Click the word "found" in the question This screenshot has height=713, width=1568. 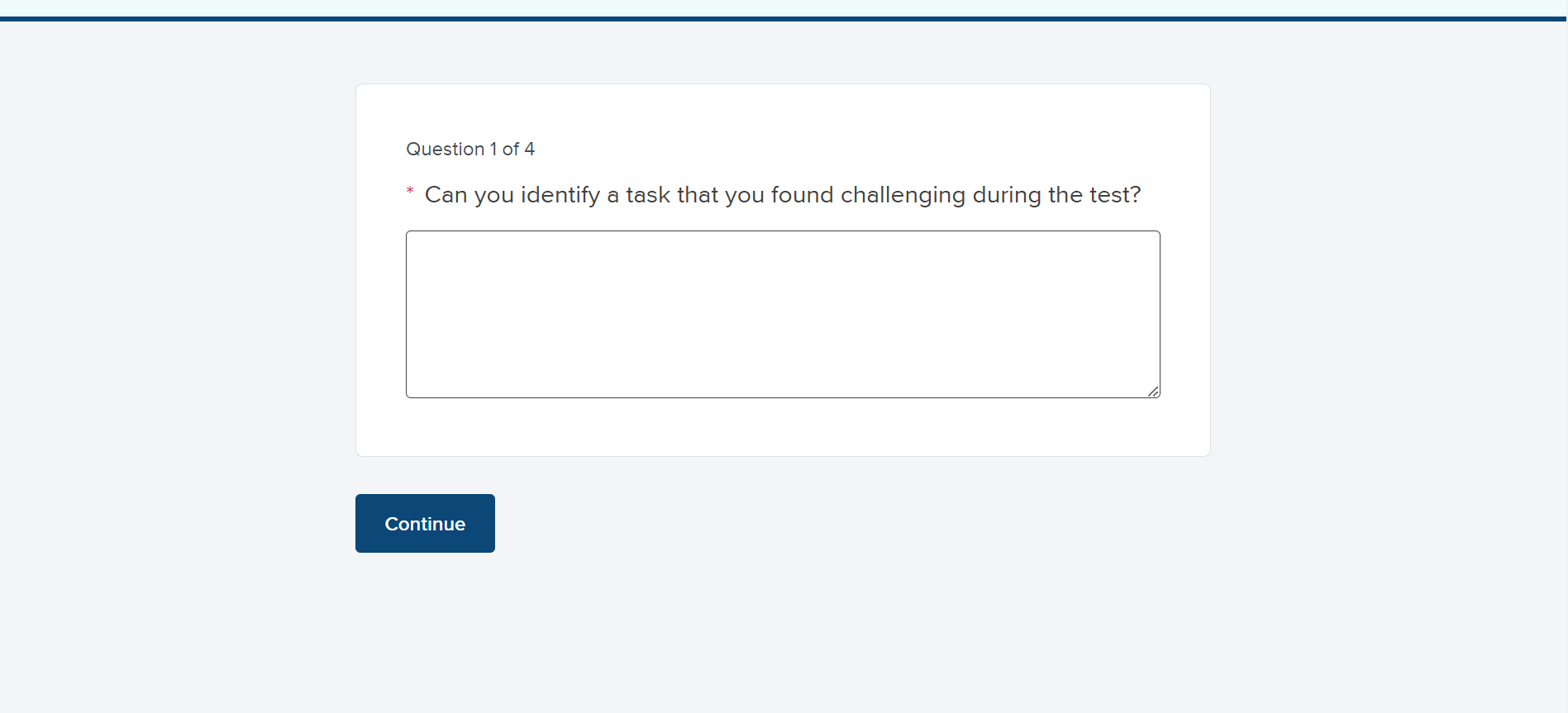pyautogui.click(x=802, y=195)
